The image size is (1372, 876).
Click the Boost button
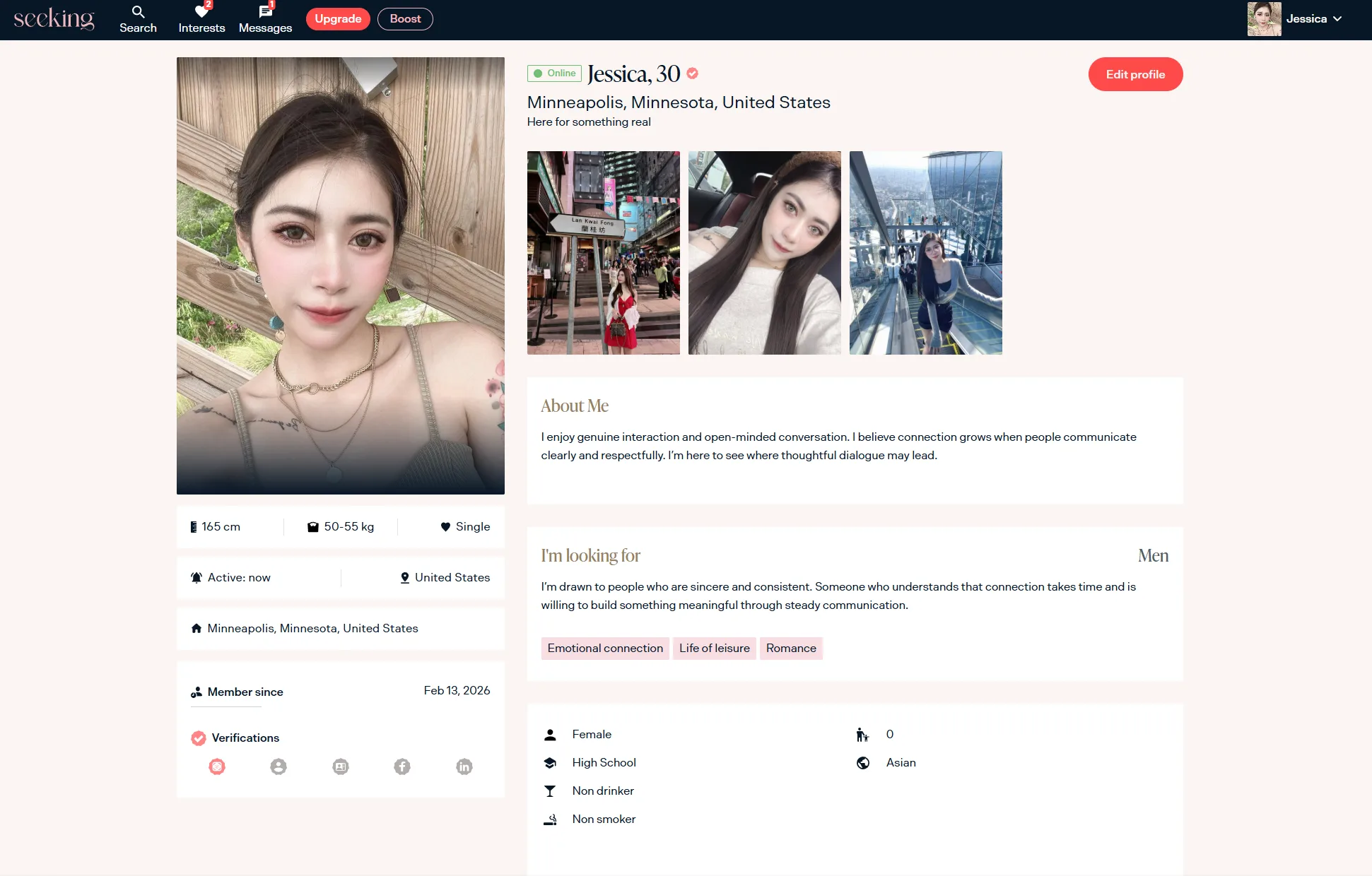click(405, 19)
